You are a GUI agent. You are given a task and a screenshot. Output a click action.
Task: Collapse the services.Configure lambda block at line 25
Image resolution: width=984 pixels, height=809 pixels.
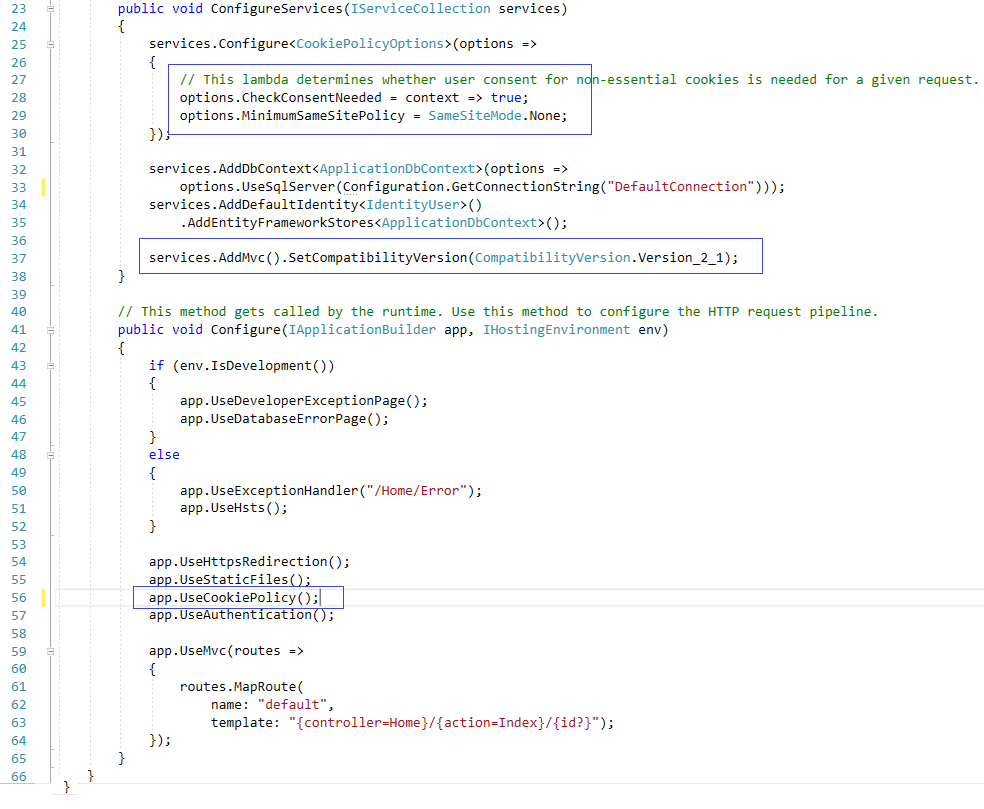(51, 45)
